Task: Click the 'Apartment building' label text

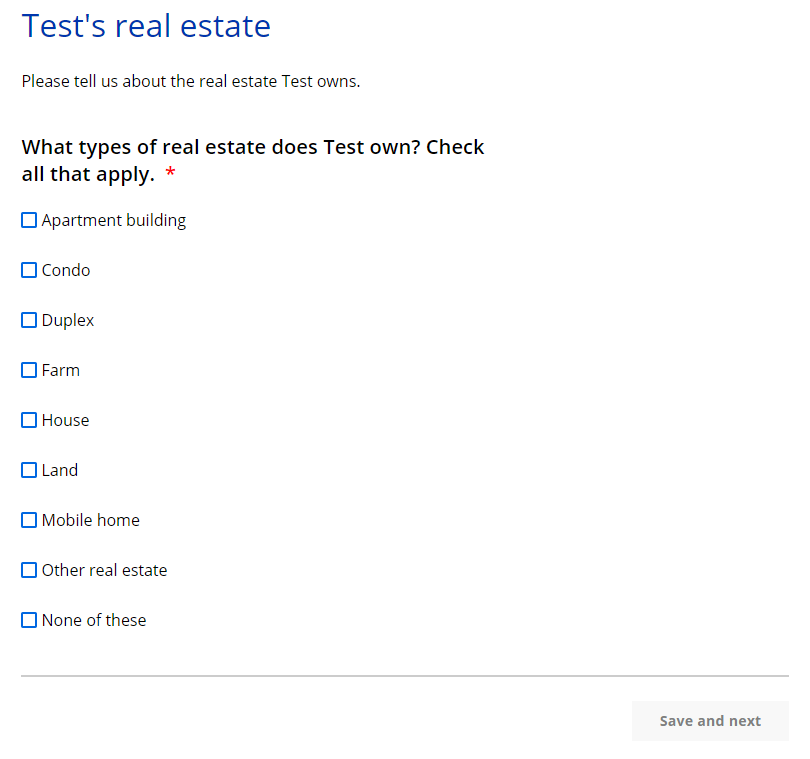Action: click(x=114, y=220)
